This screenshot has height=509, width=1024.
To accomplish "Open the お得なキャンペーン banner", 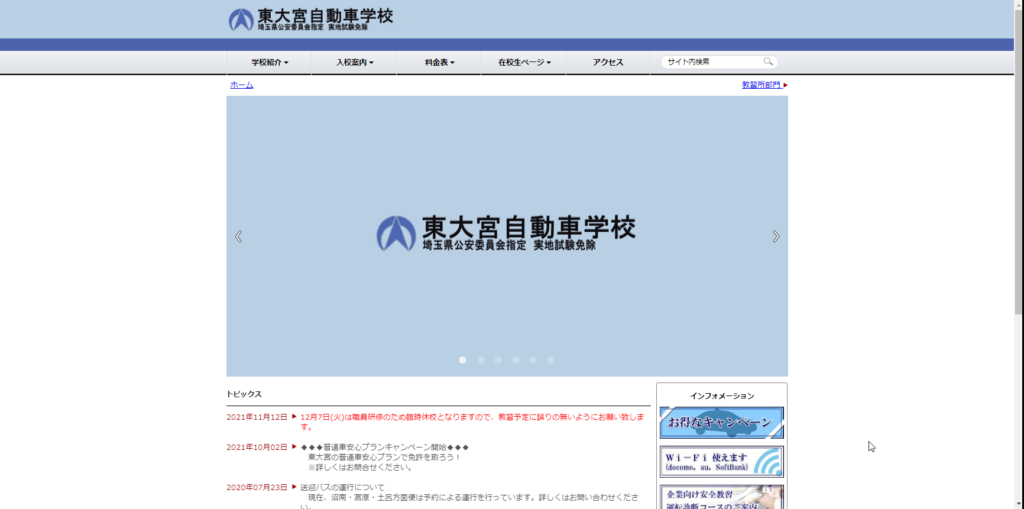I will [722, 423].
